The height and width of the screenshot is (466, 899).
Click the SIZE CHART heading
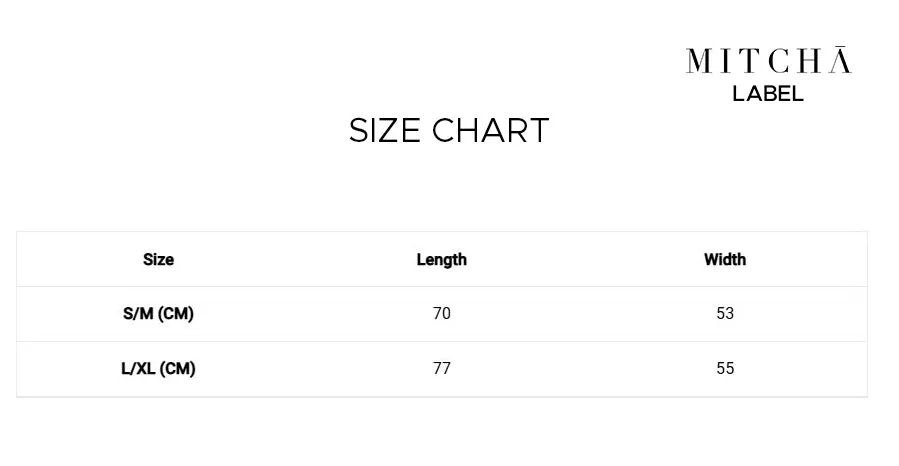449,130
